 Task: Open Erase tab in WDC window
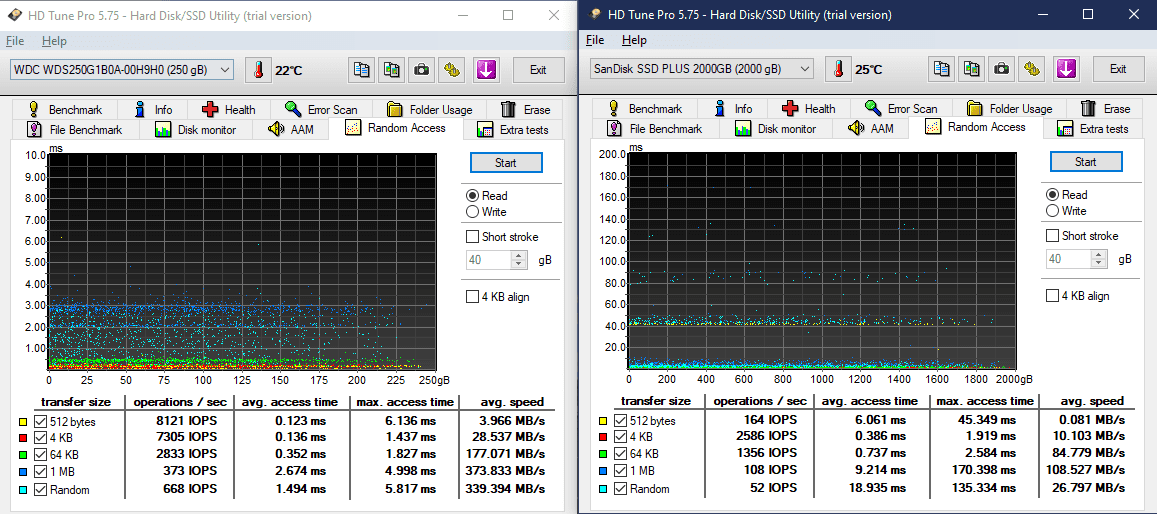(x=525, y=109)
